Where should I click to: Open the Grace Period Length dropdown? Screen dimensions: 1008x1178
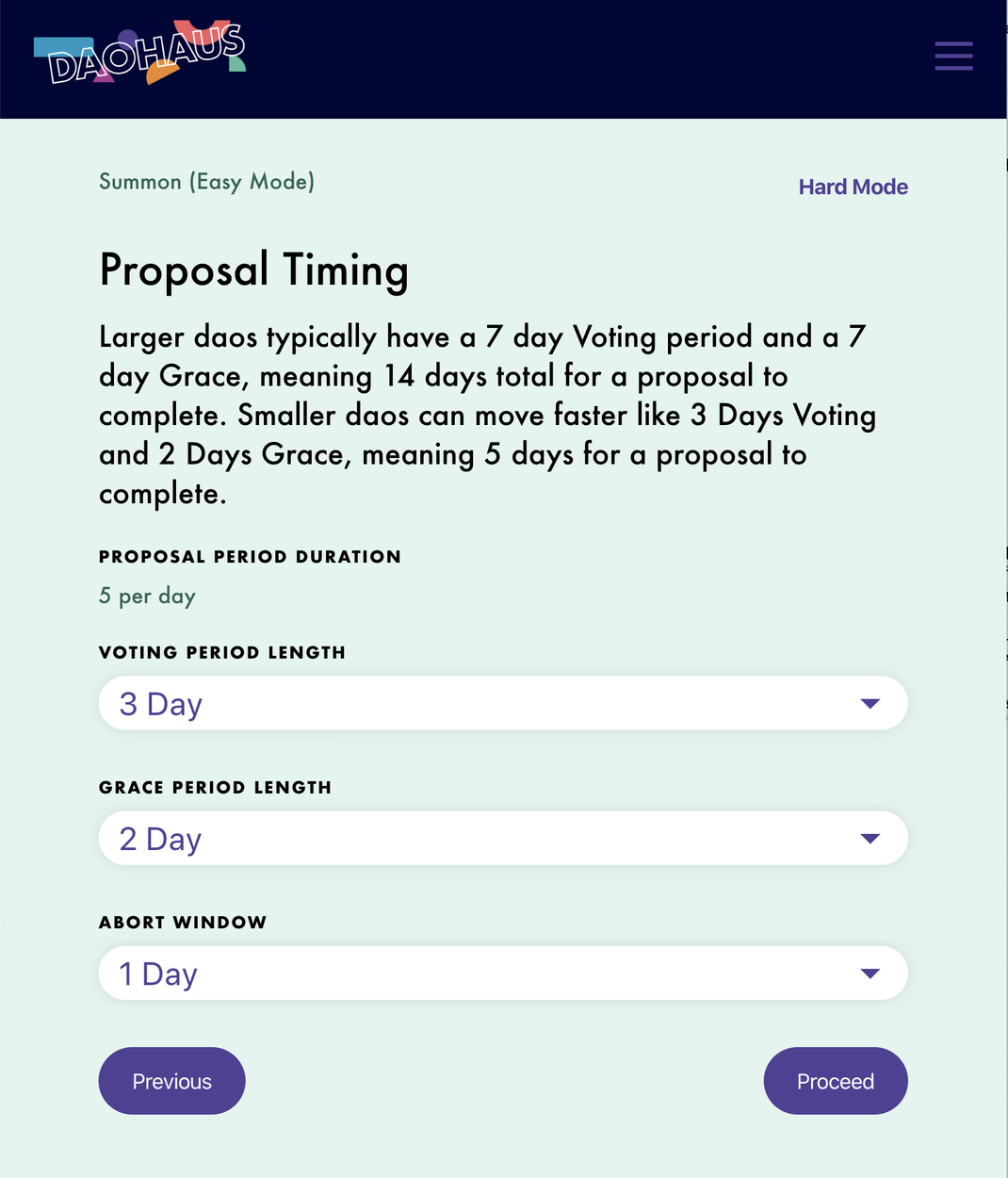tap(503, 838)
